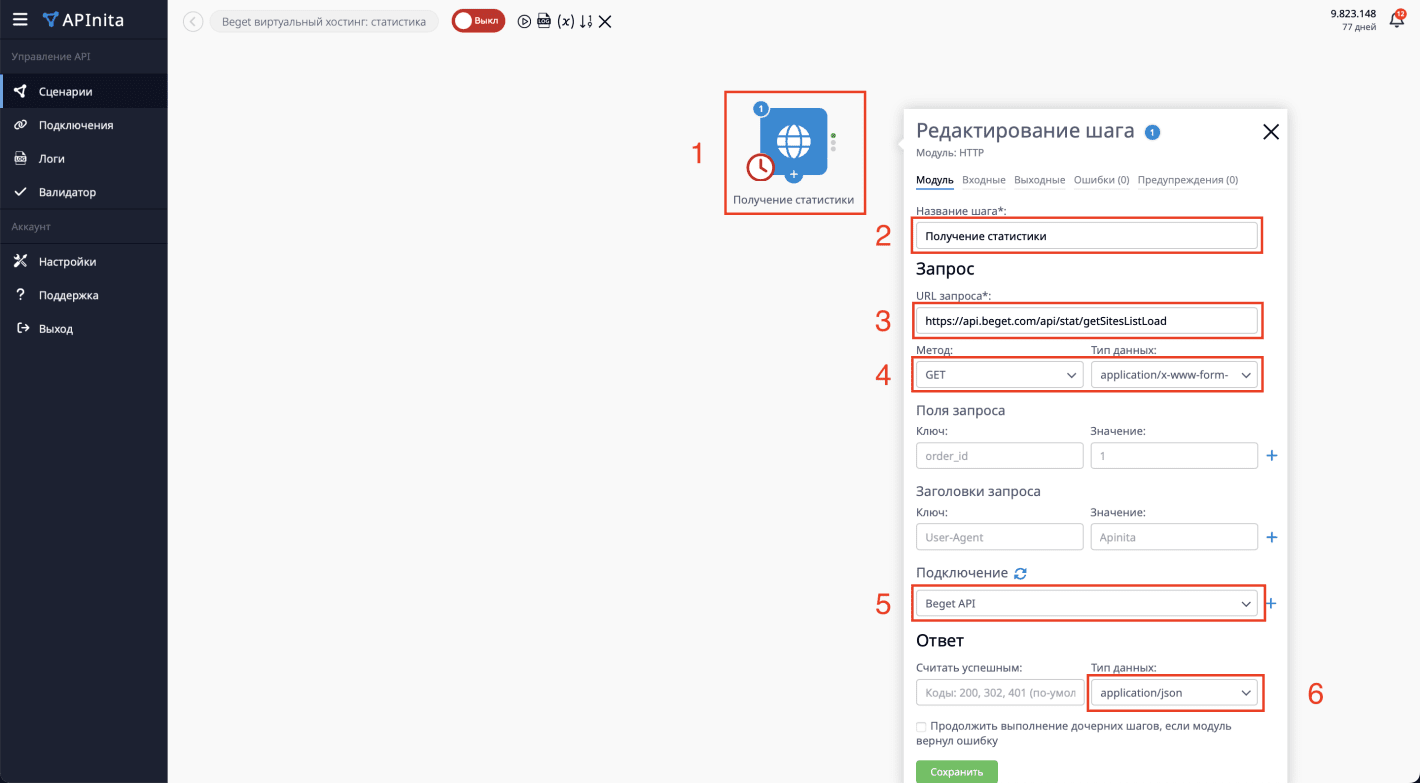Add a new request header row with plus
Screen dimensions: 1420x783
1272,537
